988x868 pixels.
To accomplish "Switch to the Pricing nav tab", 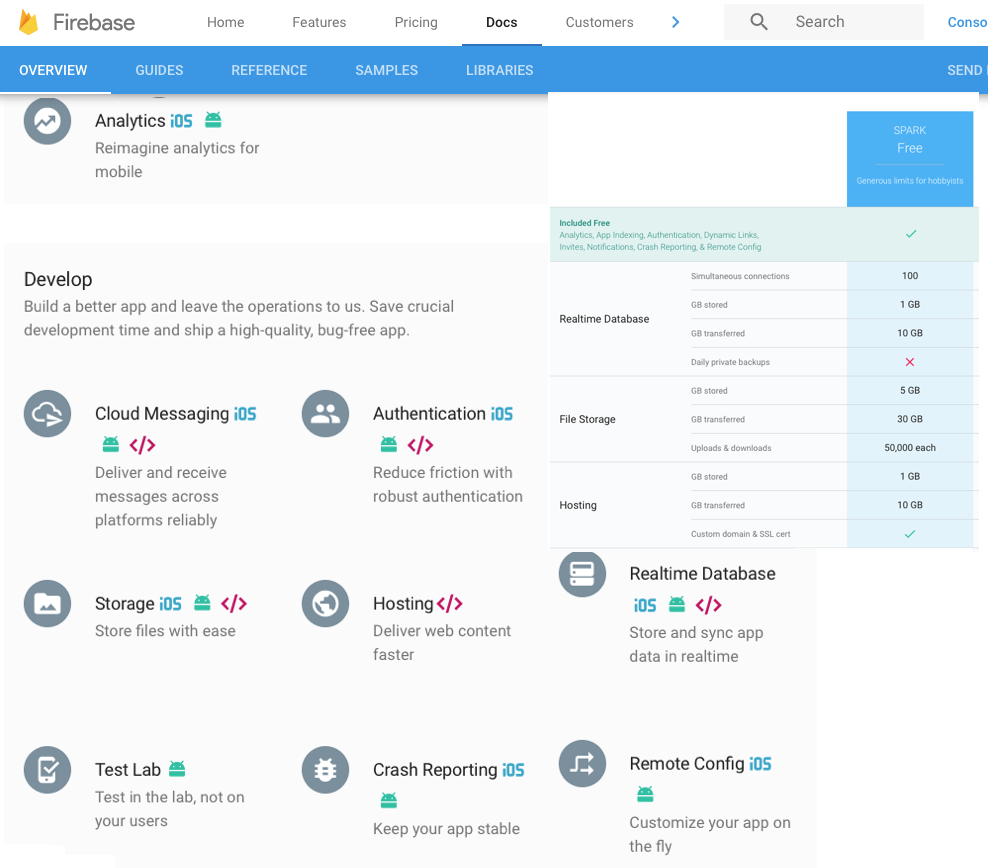I will click(416, 22).
